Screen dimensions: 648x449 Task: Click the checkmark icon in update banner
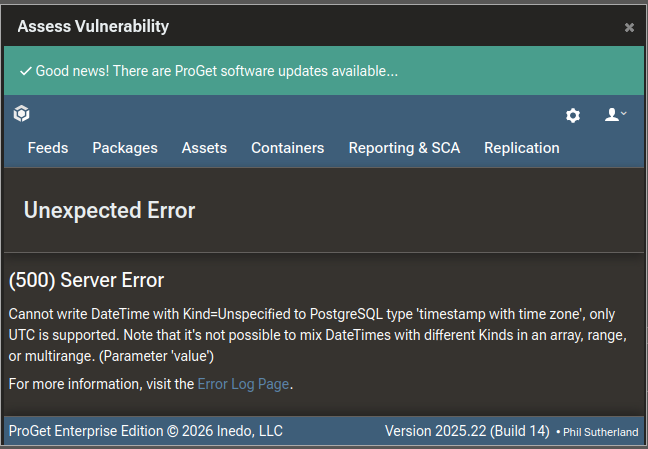tap(25, 71)
